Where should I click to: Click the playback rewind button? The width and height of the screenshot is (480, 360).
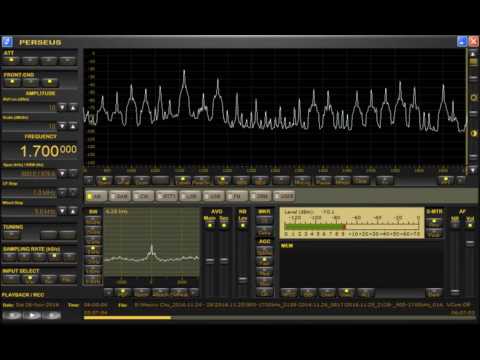(x=12, y=315)
